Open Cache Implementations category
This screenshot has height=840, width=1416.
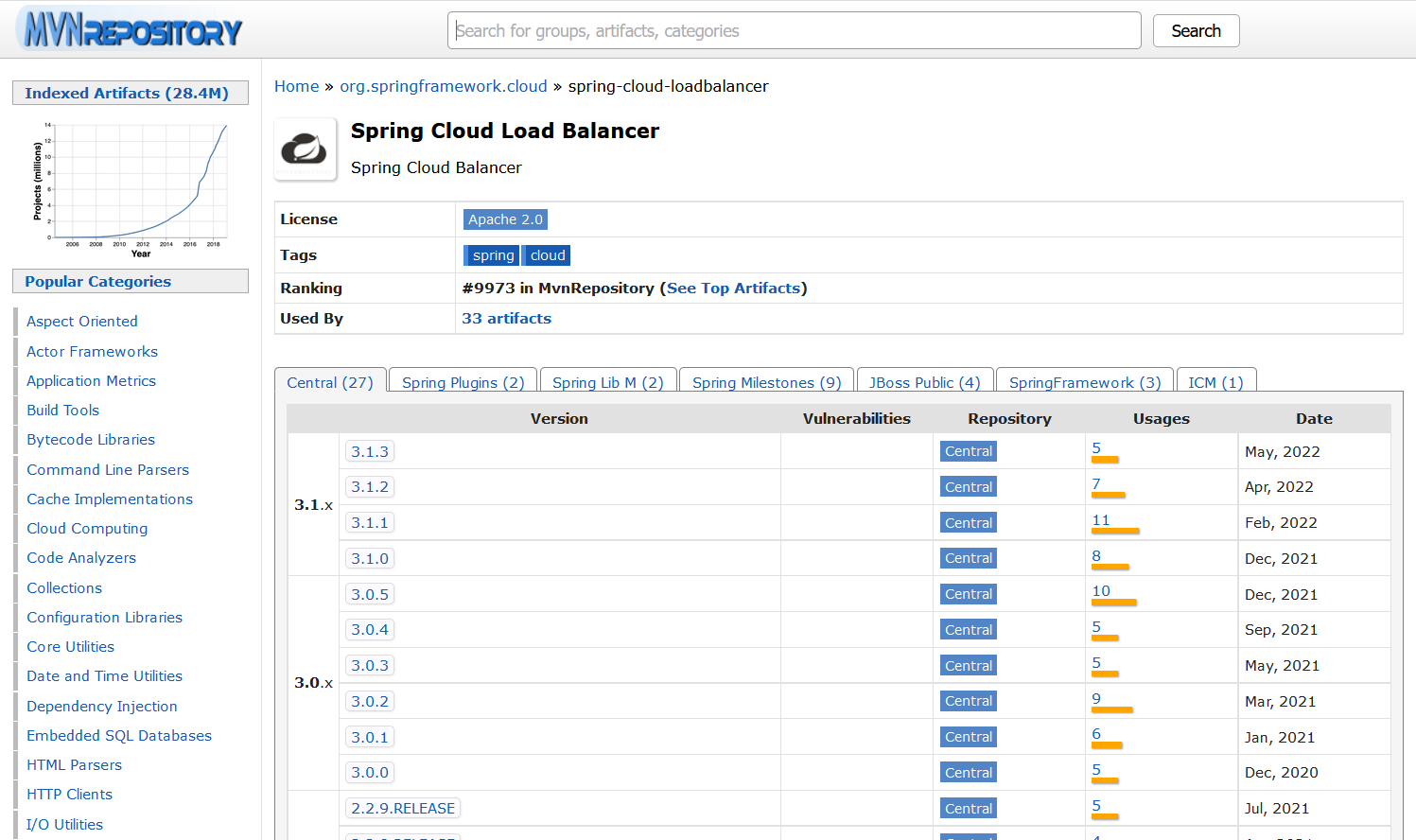pos(110,499)
